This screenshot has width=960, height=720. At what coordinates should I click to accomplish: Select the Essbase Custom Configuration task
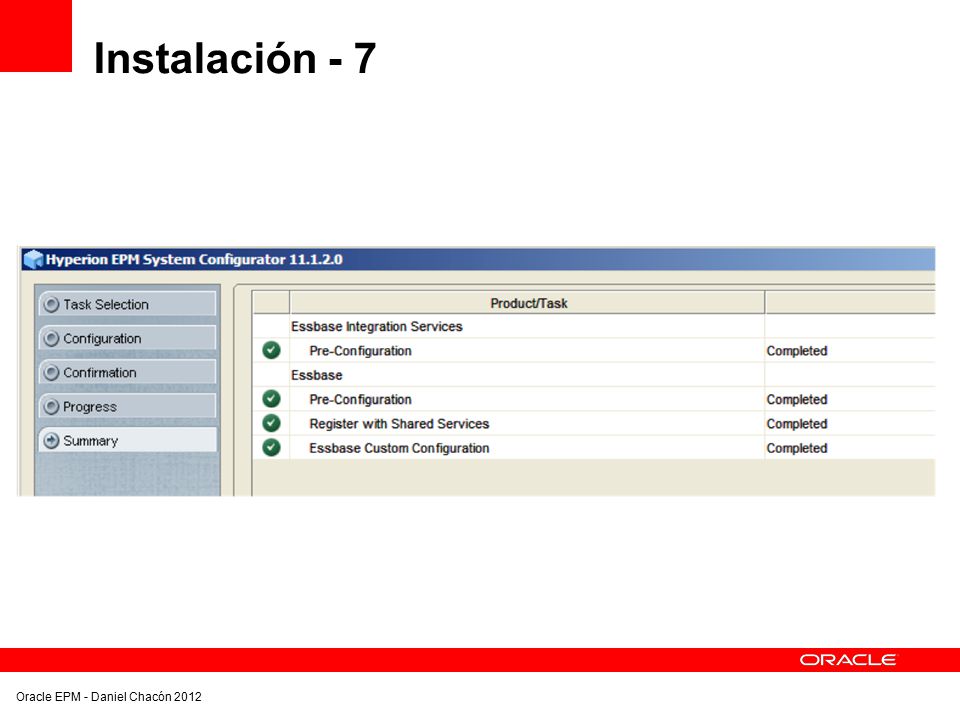tap(399, 448)
